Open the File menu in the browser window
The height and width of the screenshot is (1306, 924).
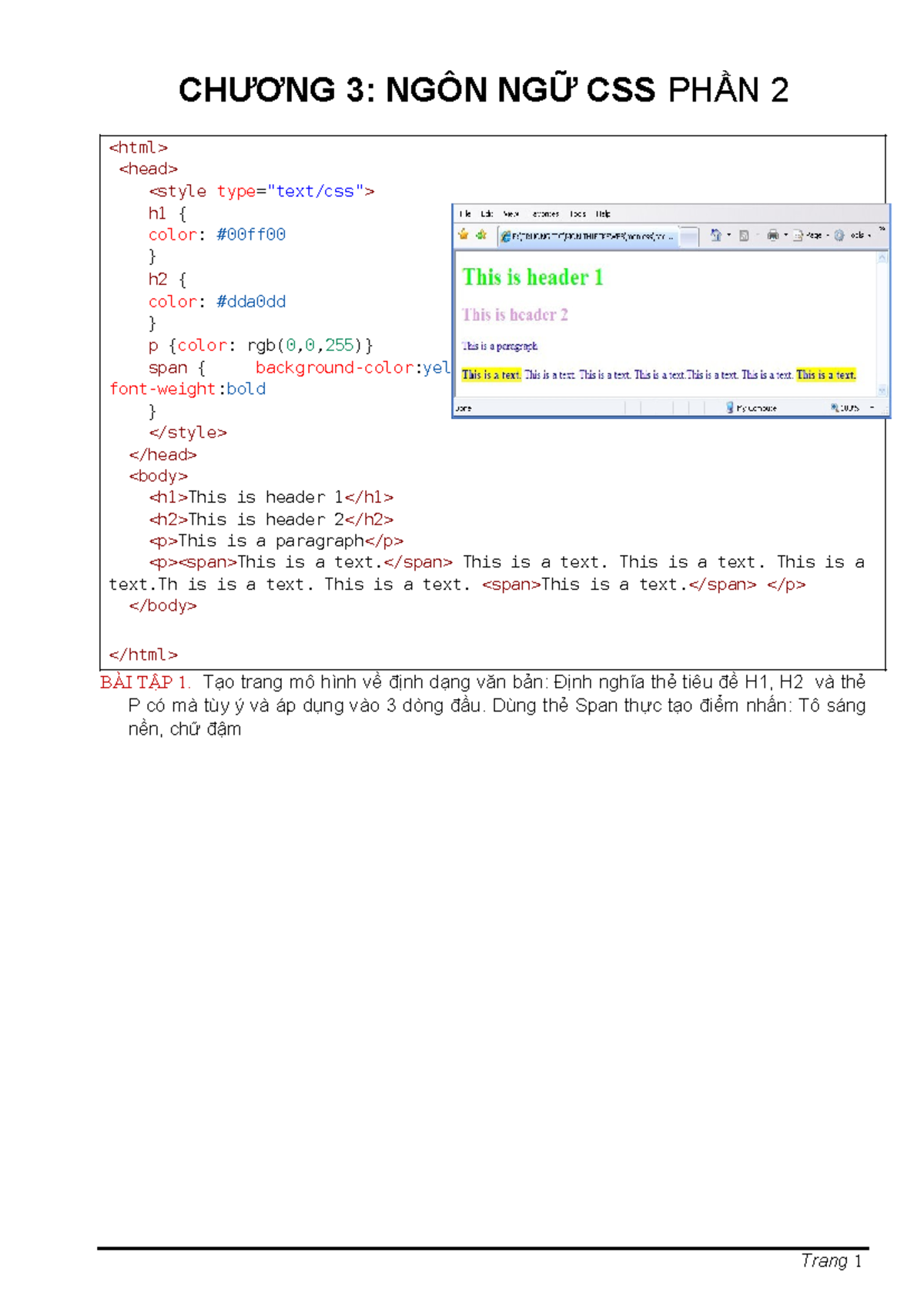click(465, 214)
